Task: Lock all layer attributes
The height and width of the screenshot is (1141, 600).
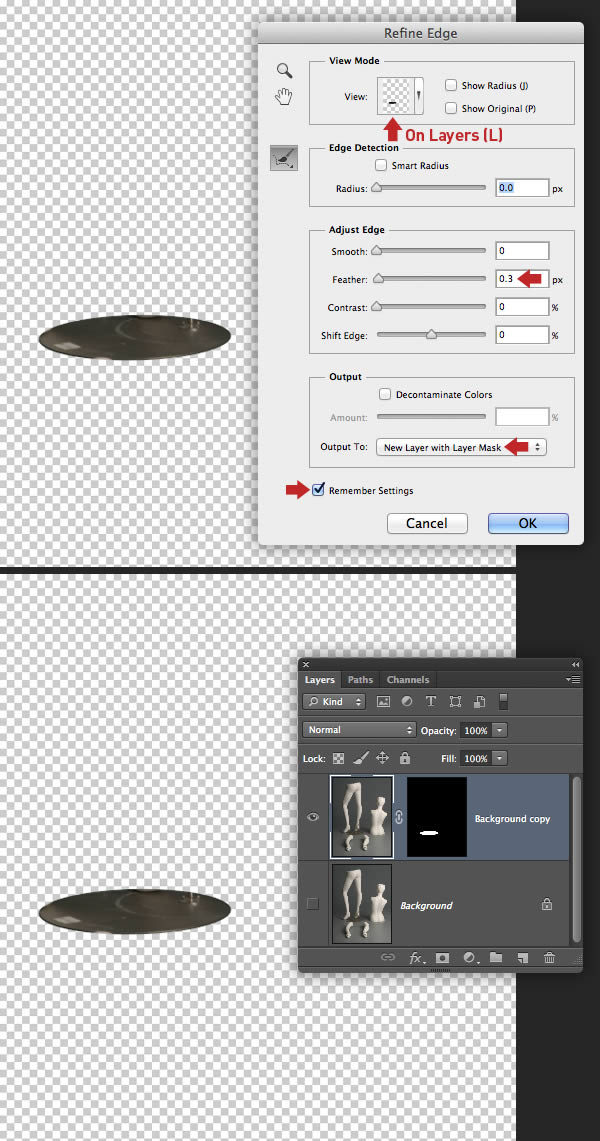Action: (x=405, y=758)
